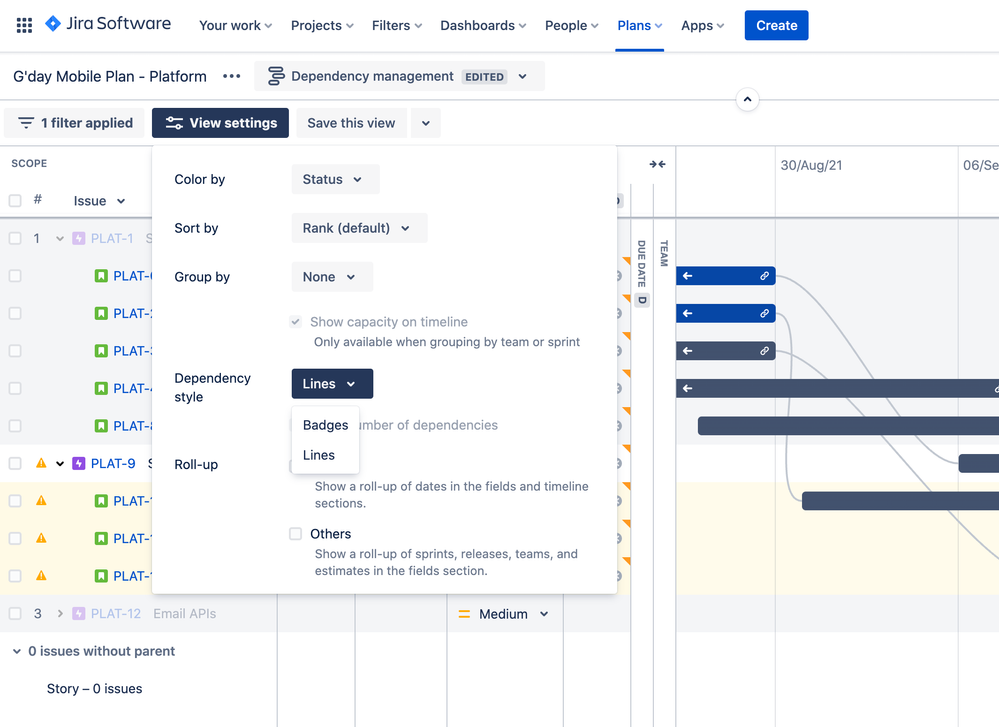Open the PLAT-1 issue link

coord(111,238)
